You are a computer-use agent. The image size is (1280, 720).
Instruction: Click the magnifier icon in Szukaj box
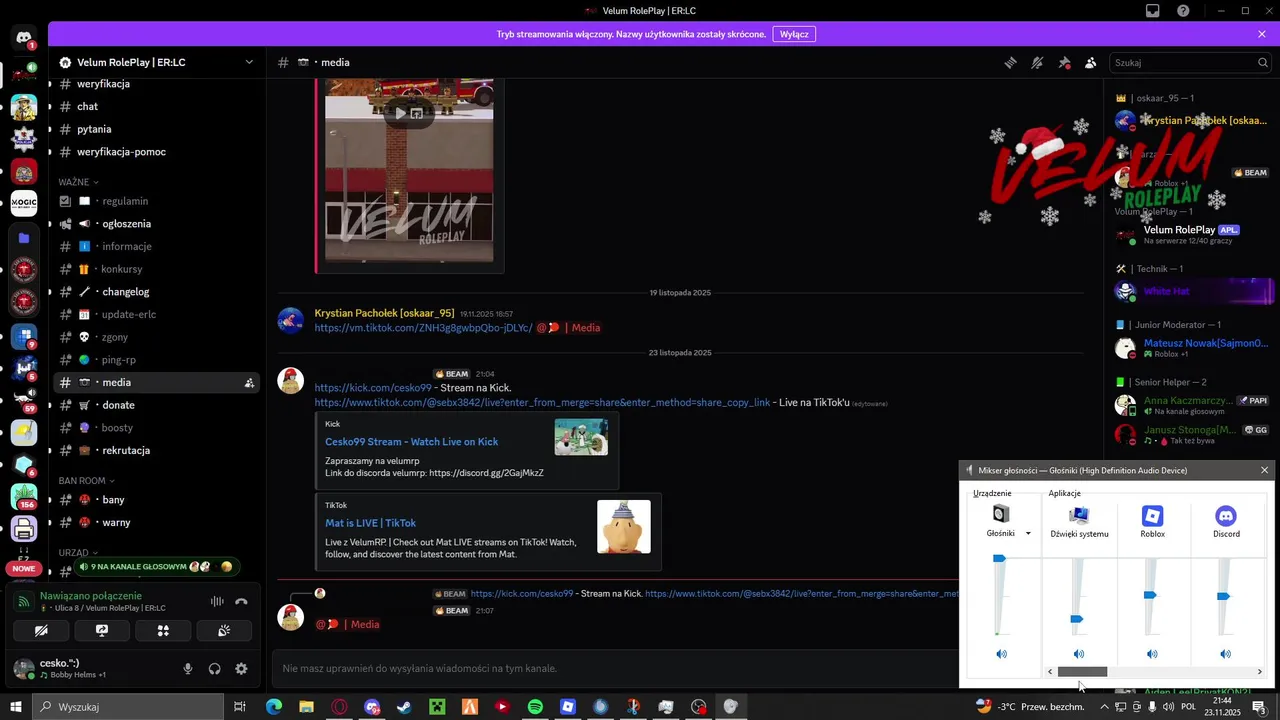(1263, 62)
